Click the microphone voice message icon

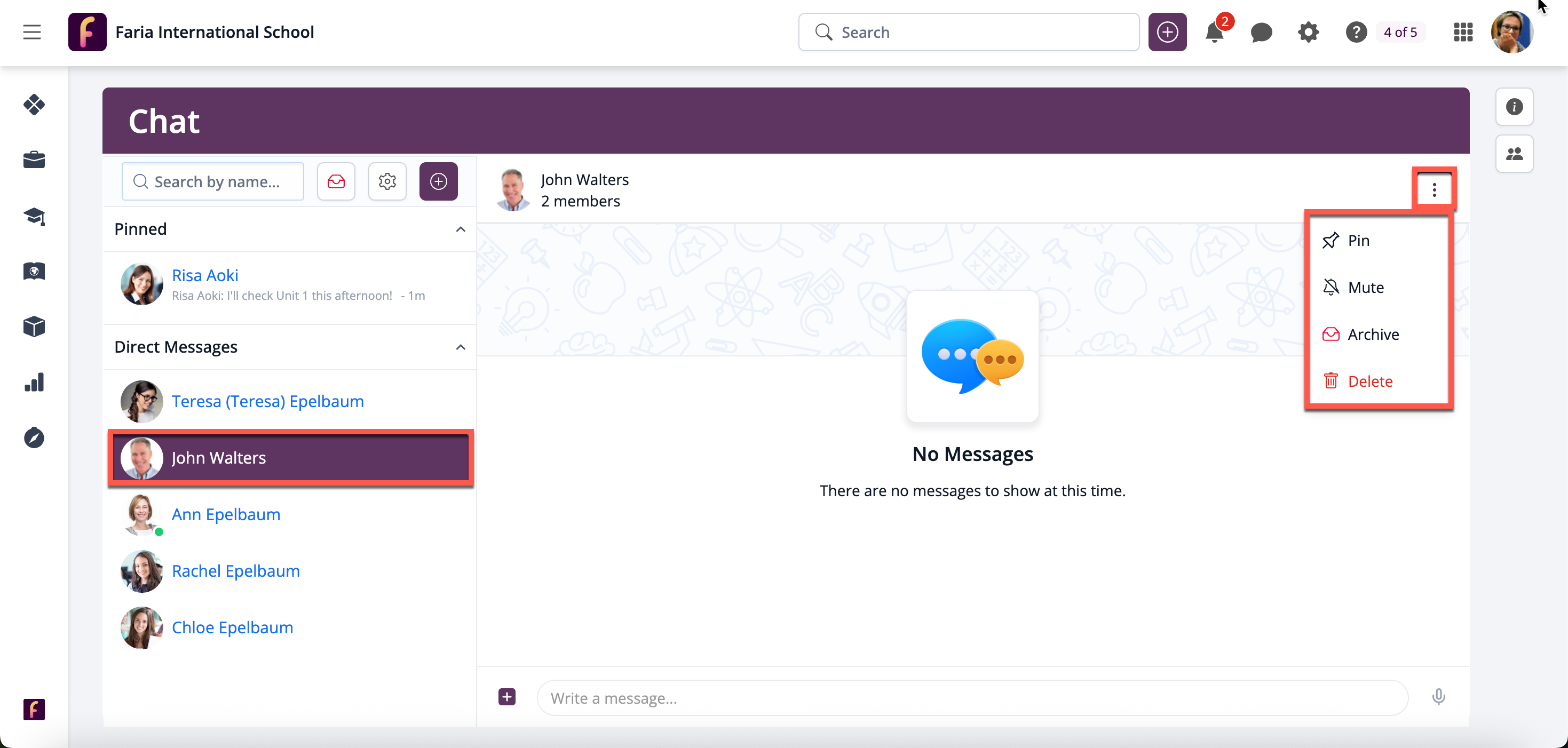(1438, 696)
